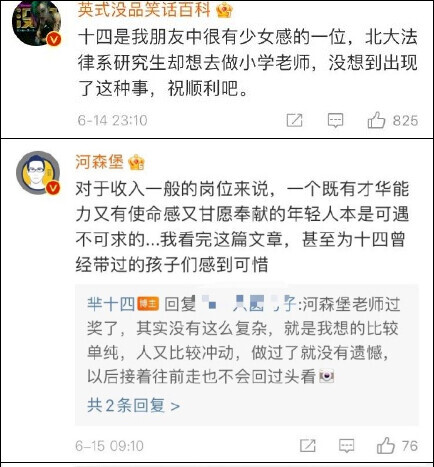Tap the crown badge next to 河森堡
The height and width of the screenshot is (467, 434).
pos(136,163)
